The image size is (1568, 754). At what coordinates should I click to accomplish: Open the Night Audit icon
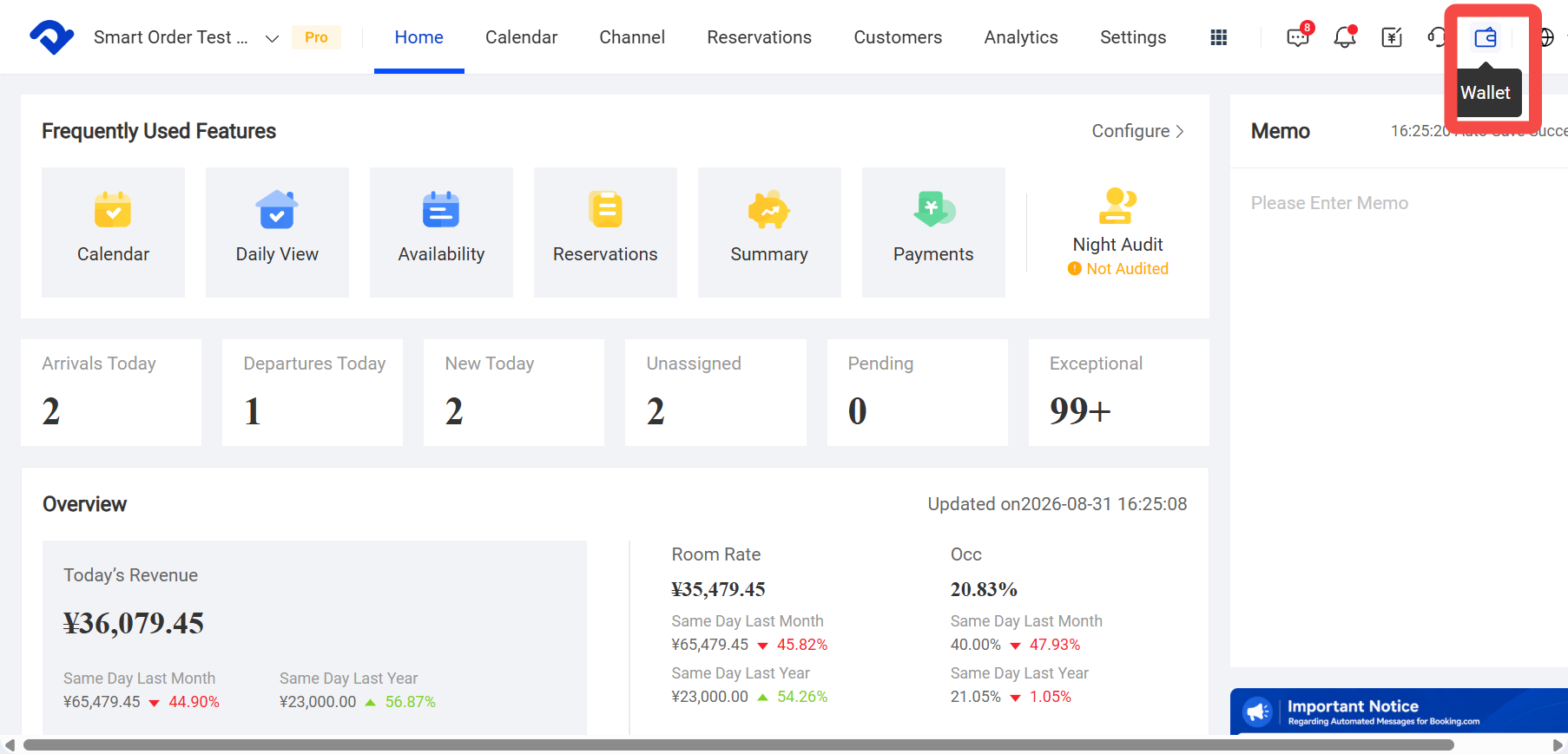pyautogui.click(x=1117, y=206)
